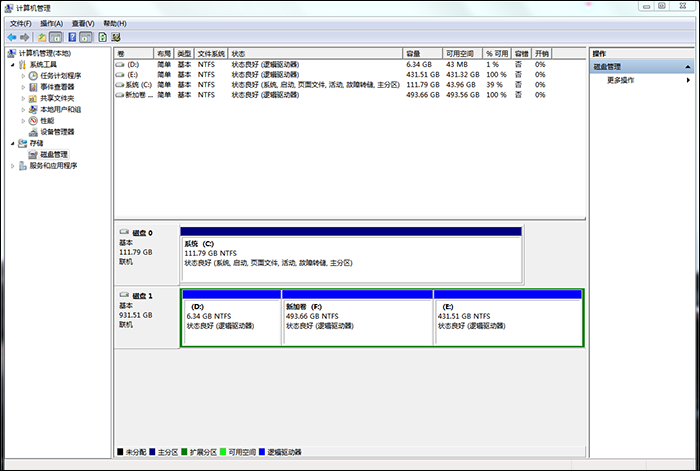This screenshot has width=700, height=471.
Task: Click the Up one level folder icon
Action: [x=42, y=37]
